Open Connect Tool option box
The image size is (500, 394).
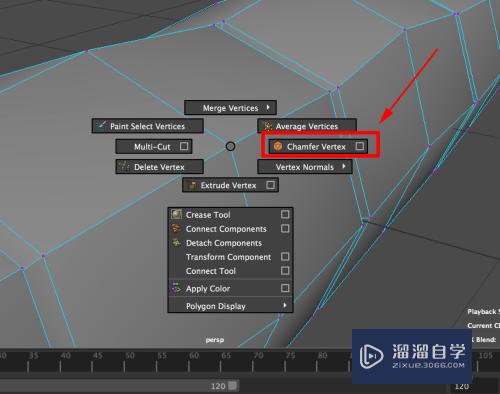285,271
